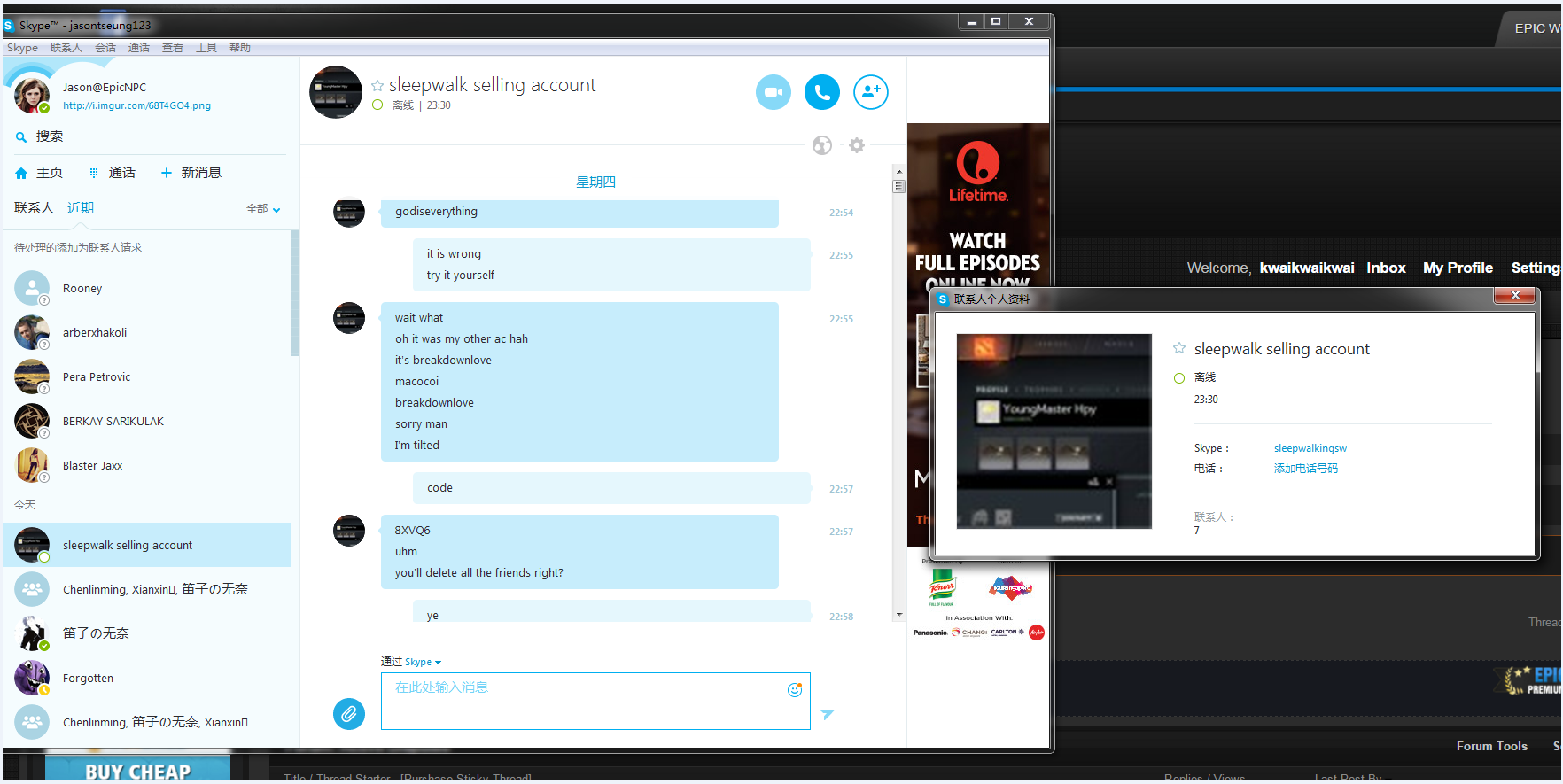Attach a file with the paperclip button
The height and width of the screenshot is (784, 1563).
click(x=349, y=713)
